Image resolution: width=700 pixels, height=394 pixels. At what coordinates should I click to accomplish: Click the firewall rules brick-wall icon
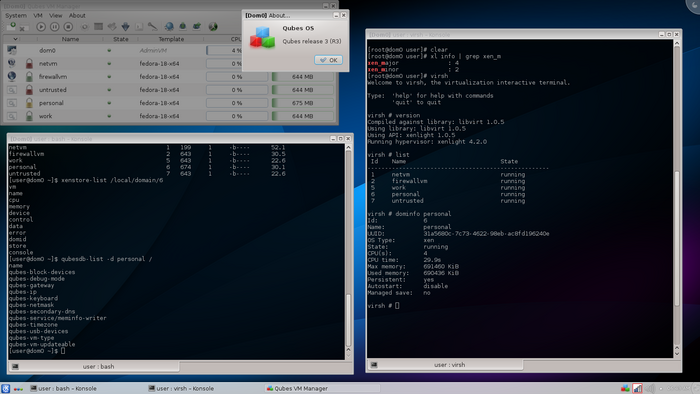[x=99, y=27]
